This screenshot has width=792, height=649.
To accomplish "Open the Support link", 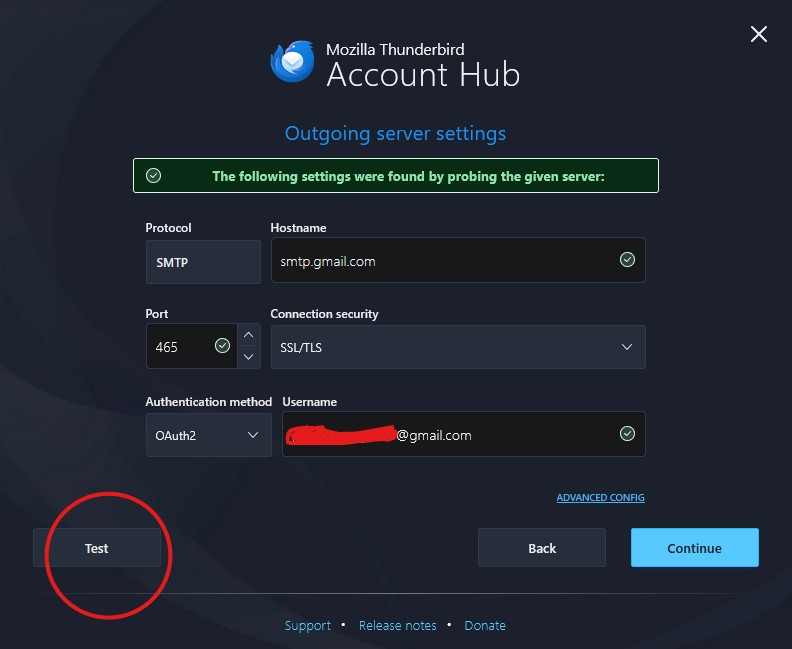I will click(x=308, y=625).
